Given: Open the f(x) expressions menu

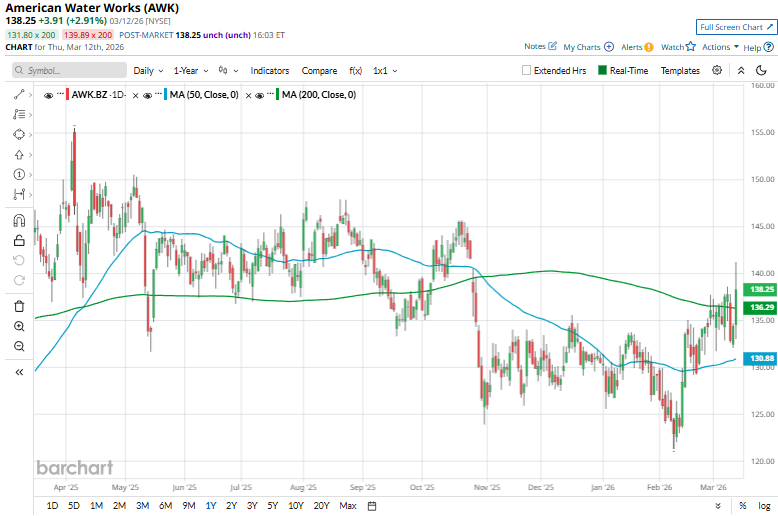Looking at the screenshot, I should pos(355,70).
